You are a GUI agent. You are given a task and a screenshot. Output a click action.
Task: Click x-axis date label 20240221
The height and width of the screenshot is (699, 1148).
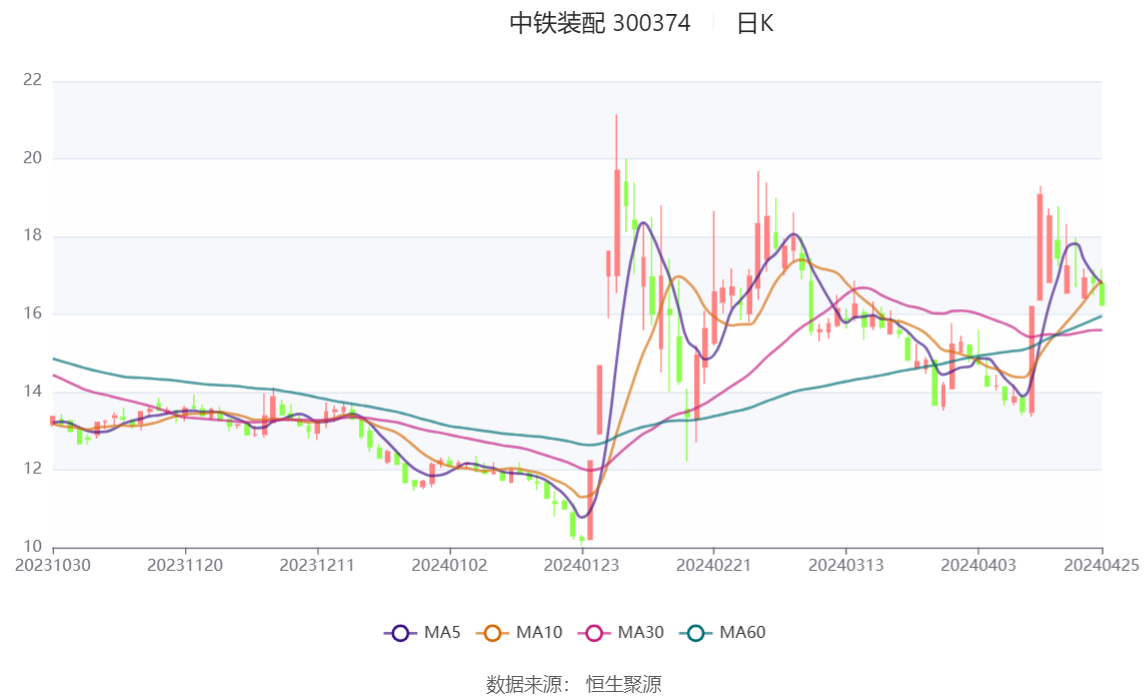click(x=714, y=565)
